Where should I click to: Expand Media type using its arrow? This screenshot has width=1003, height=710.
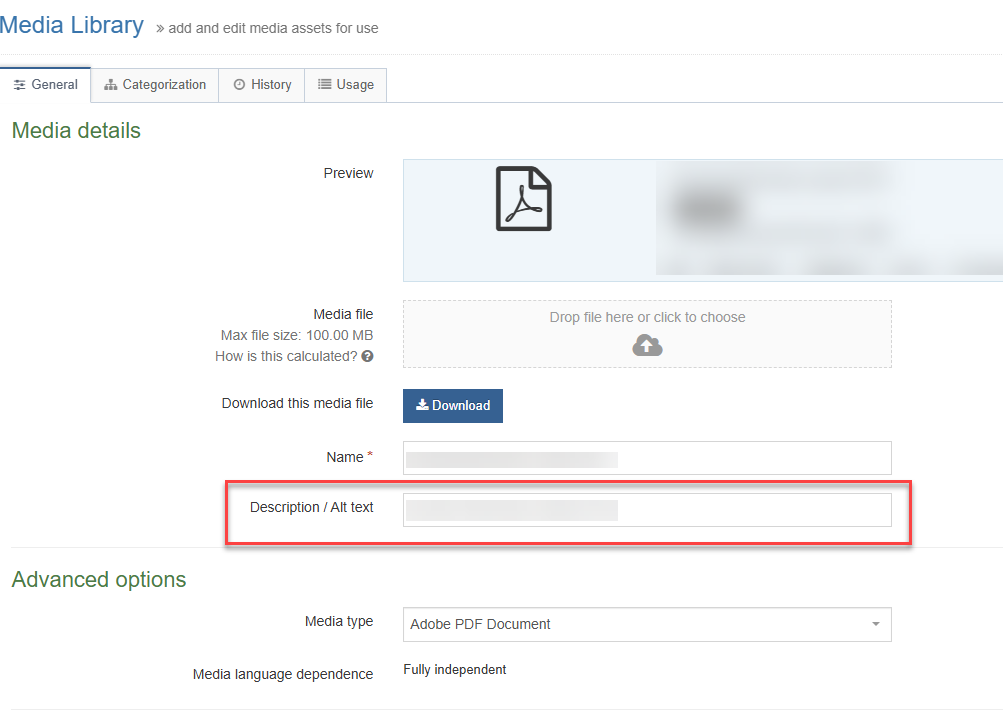[875, 624]
